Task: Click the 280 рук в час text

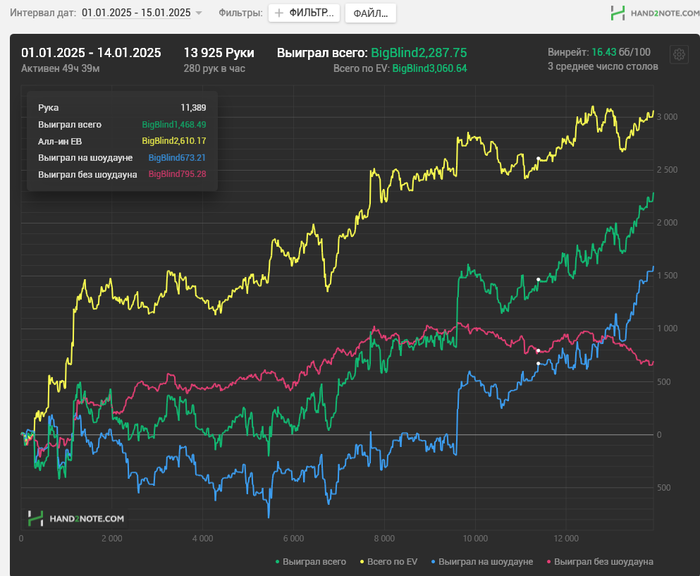Action: coord(214,68)
